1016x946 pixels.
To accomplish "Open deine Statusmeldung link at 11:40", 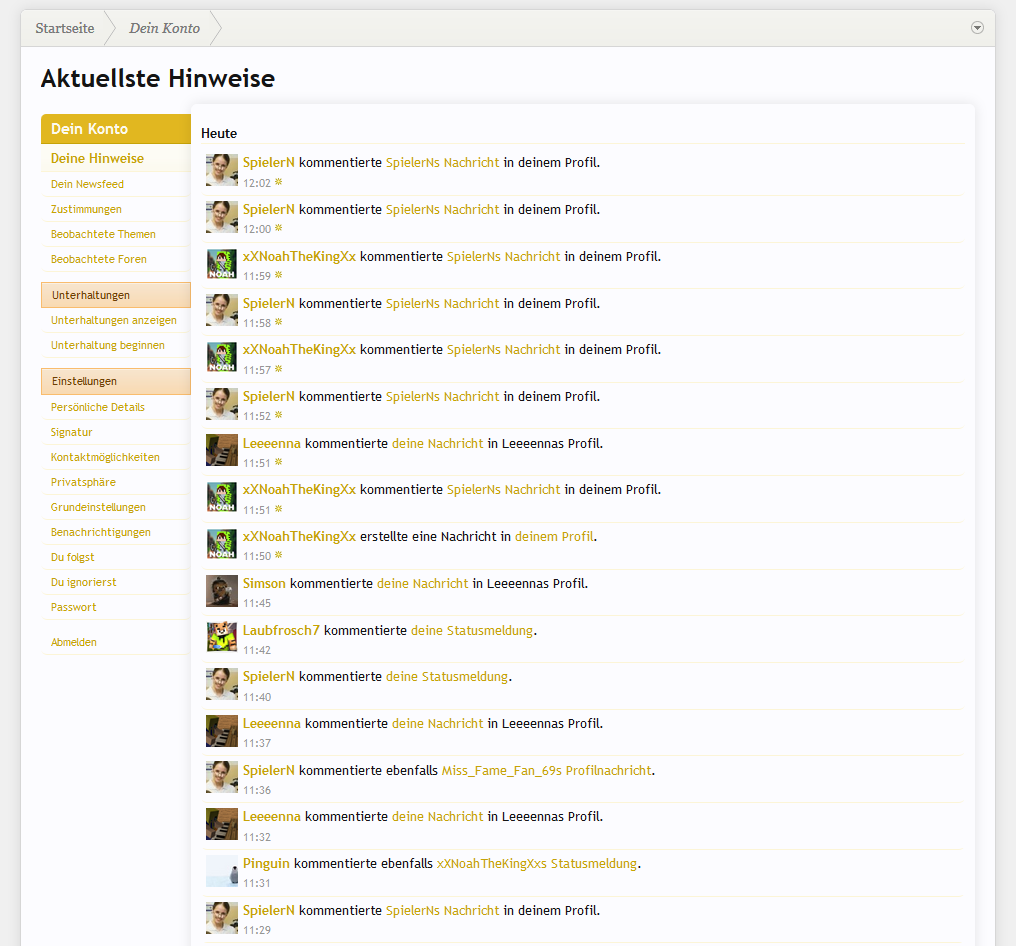I will [x=447, y=676].
